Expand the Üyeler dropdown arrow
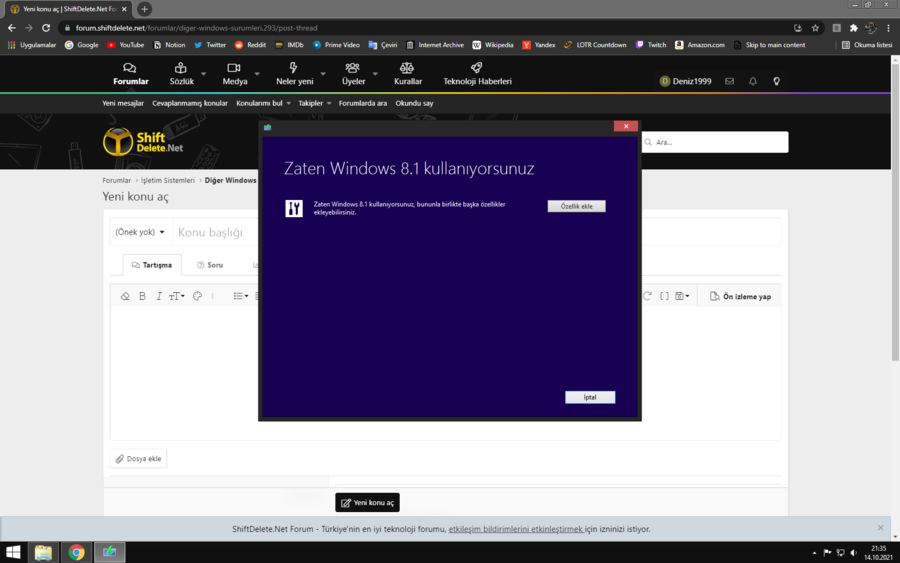 coord(375,74)
